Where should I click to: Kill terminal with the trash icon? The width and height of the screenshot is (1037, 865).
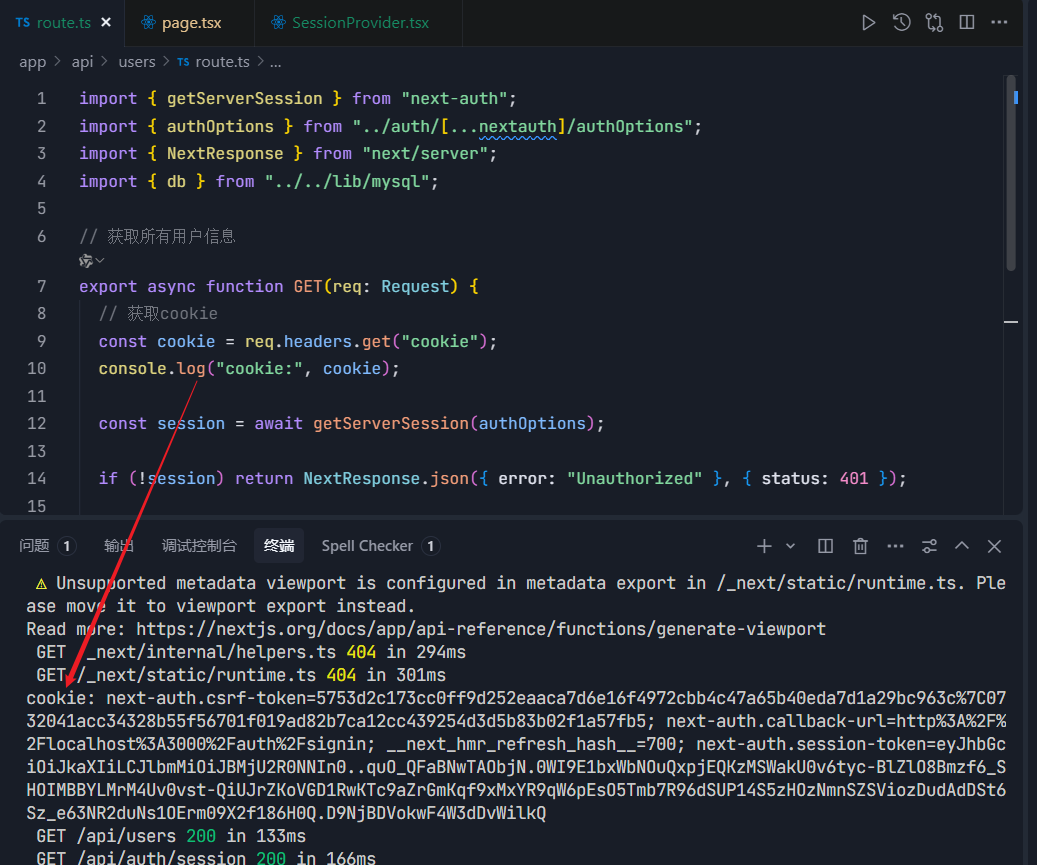point(860,546)
